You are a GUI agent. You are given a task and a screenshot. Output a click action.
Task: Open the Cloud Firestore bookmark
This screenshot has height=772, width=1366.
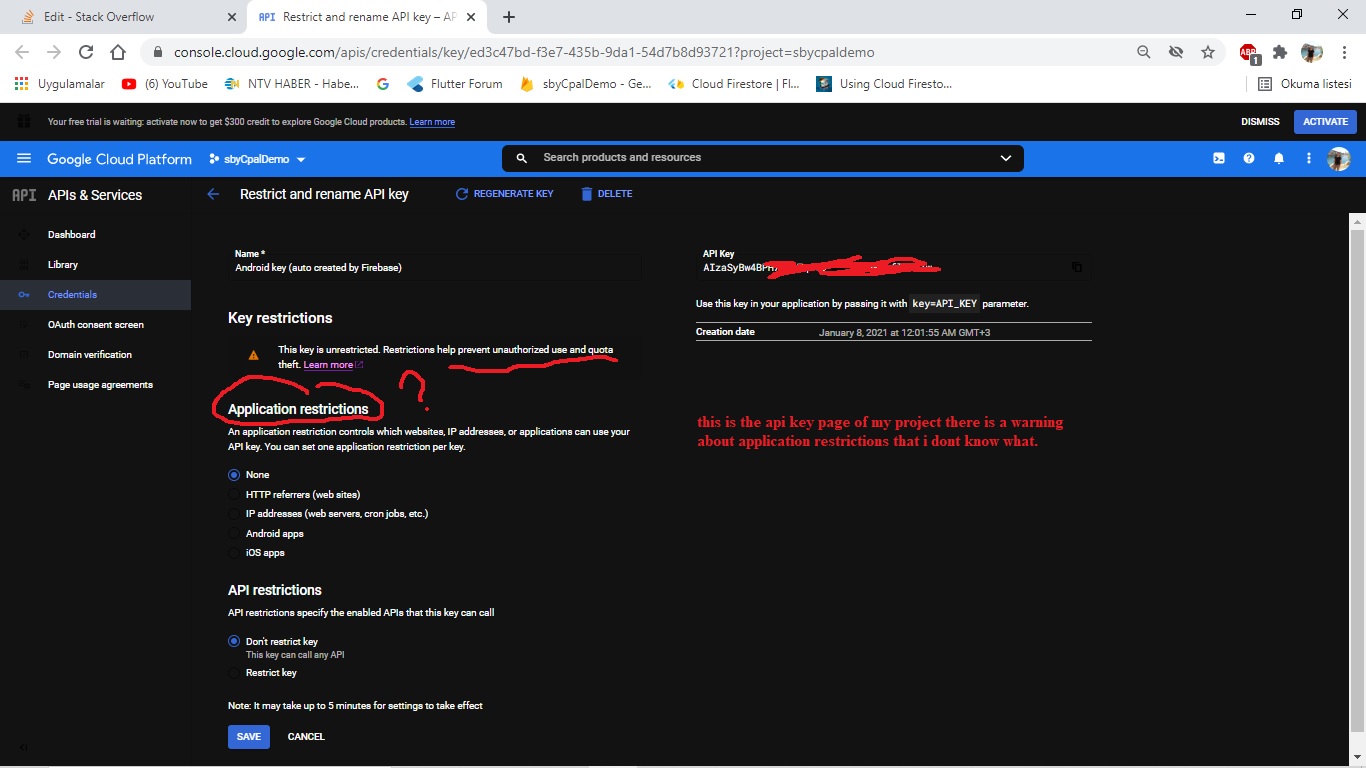735,84
